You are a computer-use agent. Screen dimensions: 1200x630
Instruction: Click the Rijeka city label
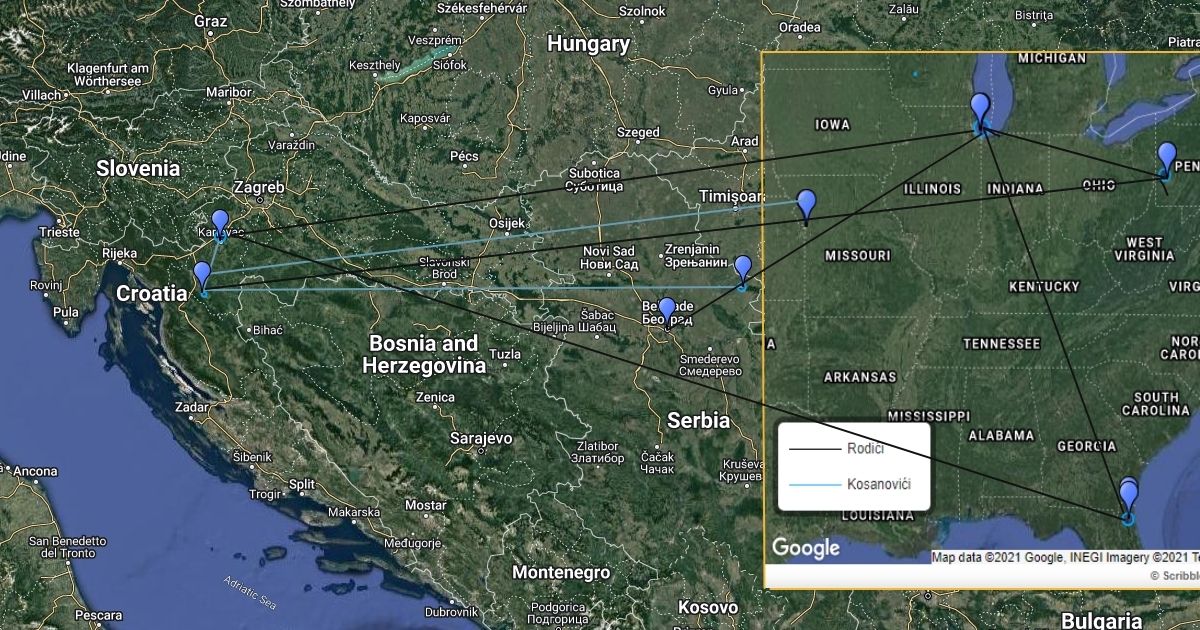(x=119, y=253)
